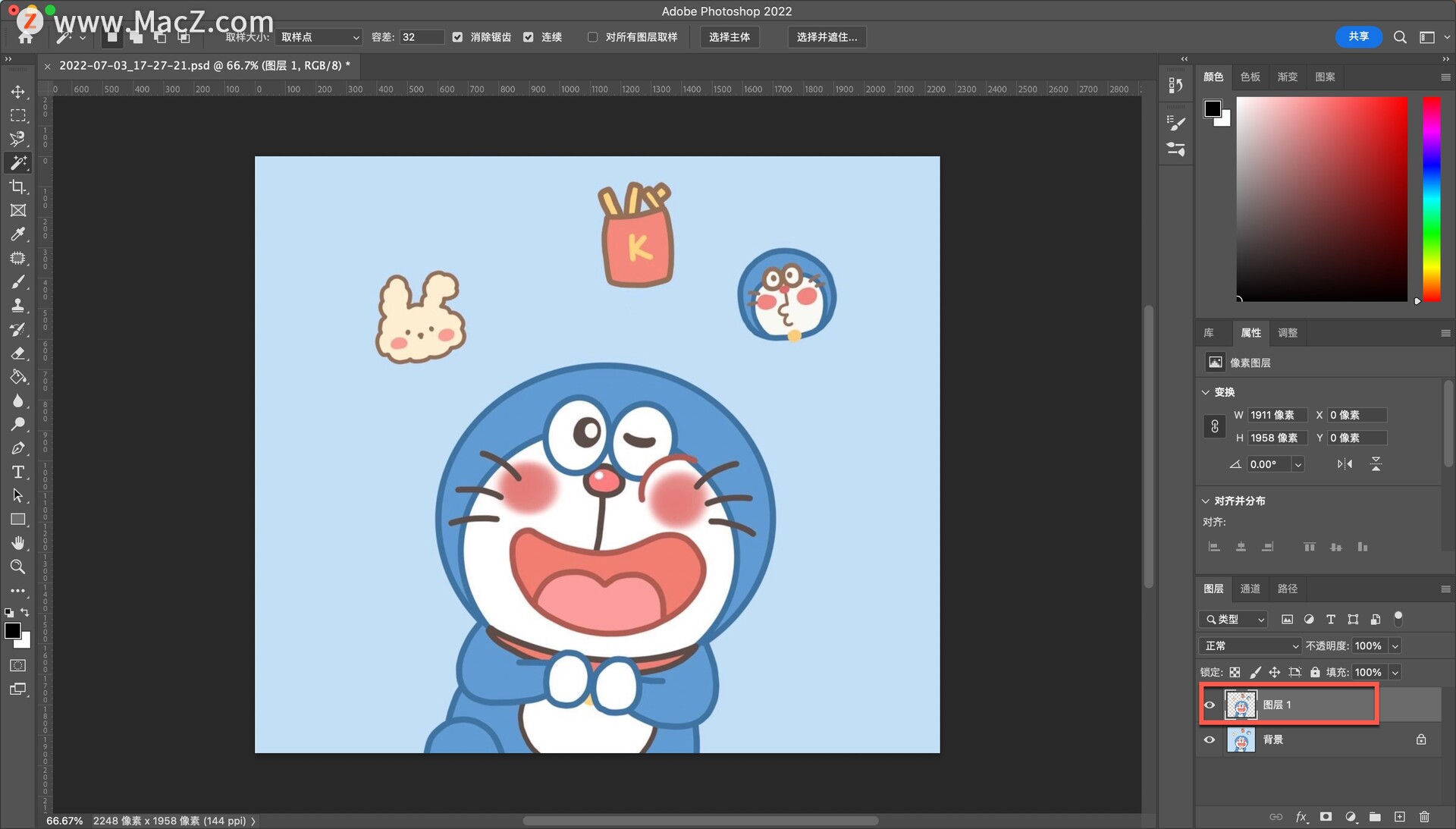Viewport: 1456px width, 829px height.
Task: Select the Crop tool
Action: [x=17, y=187]
